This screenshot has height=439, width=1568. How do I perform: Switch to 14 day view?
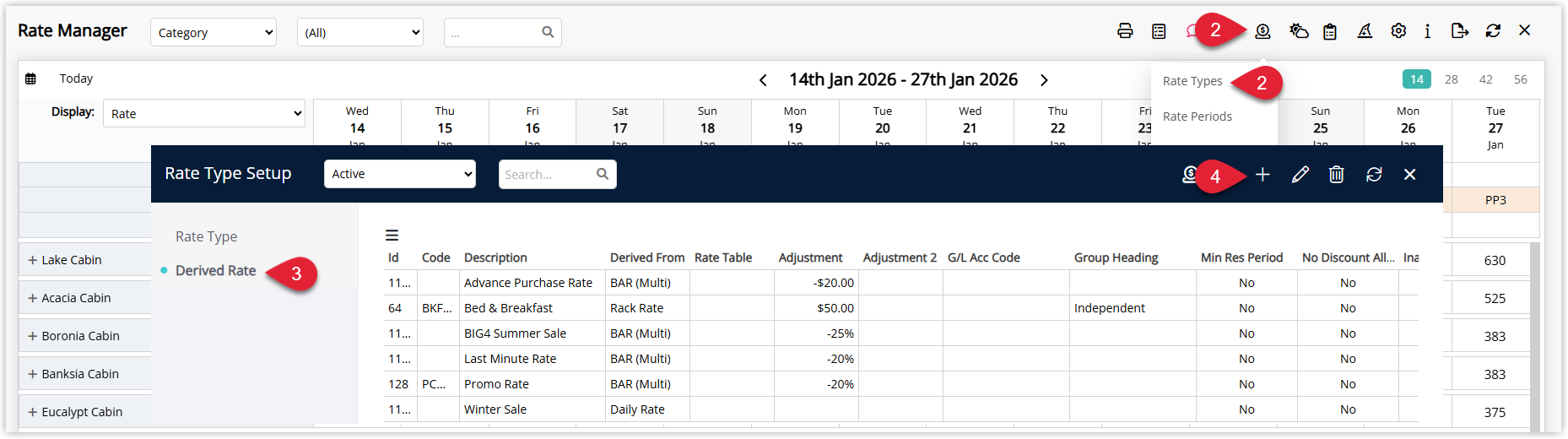1417,79
